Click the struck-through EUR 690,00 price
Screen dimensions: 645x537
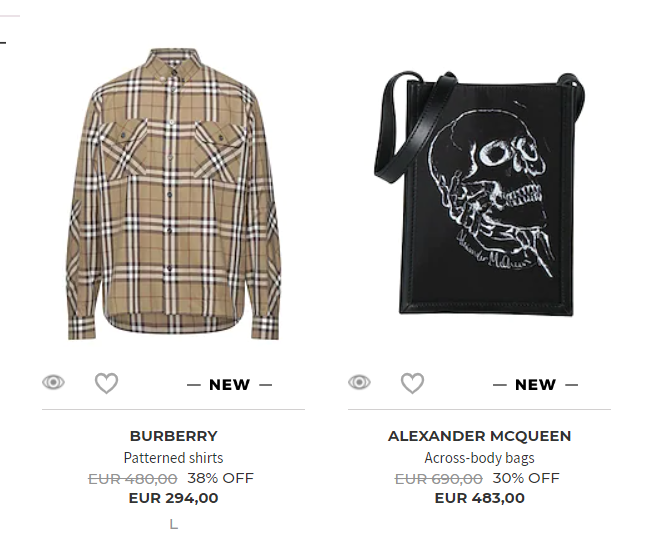pyautogui.click(x=439, y=479)
